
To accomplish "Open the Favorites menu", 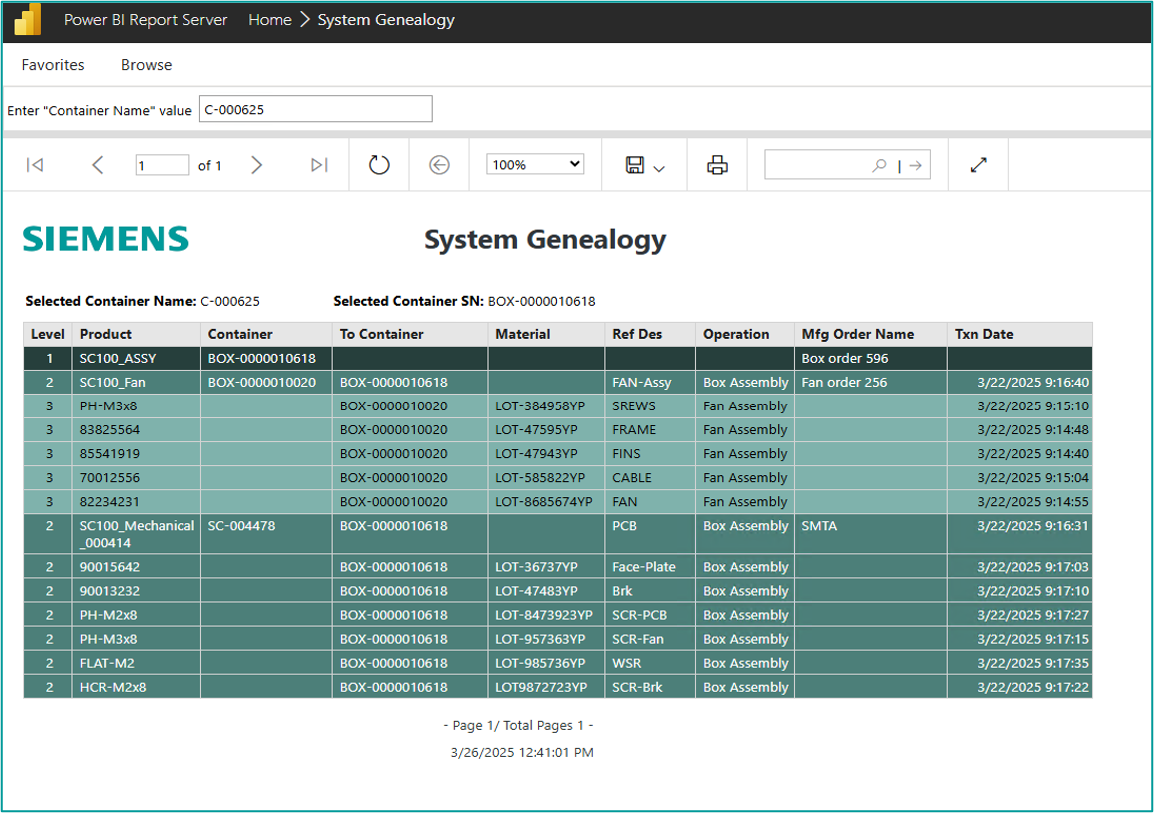I will [x=53, y=64].
